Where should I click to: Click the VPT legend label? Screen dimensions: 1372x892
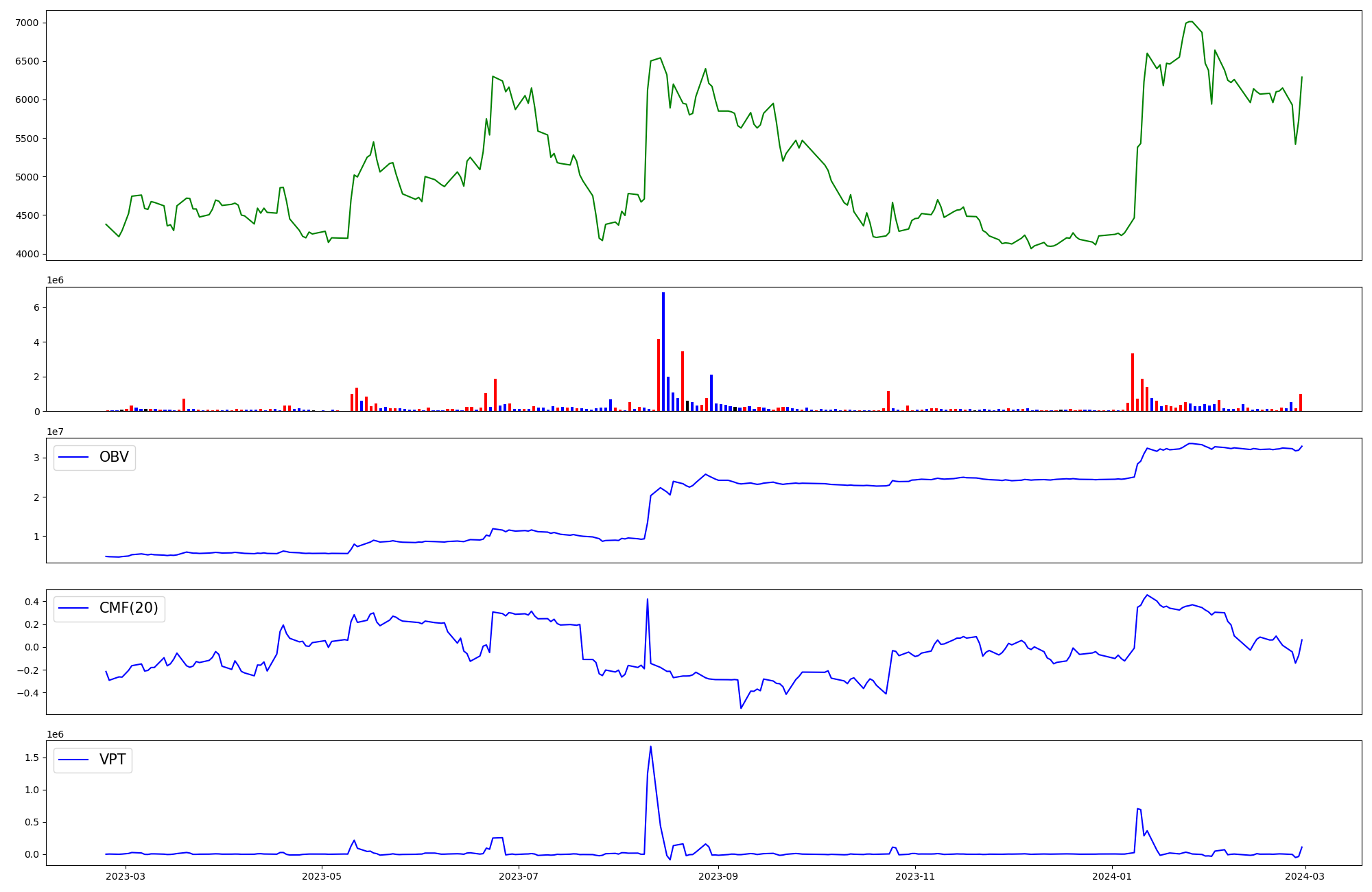click(x=113, y=760)
